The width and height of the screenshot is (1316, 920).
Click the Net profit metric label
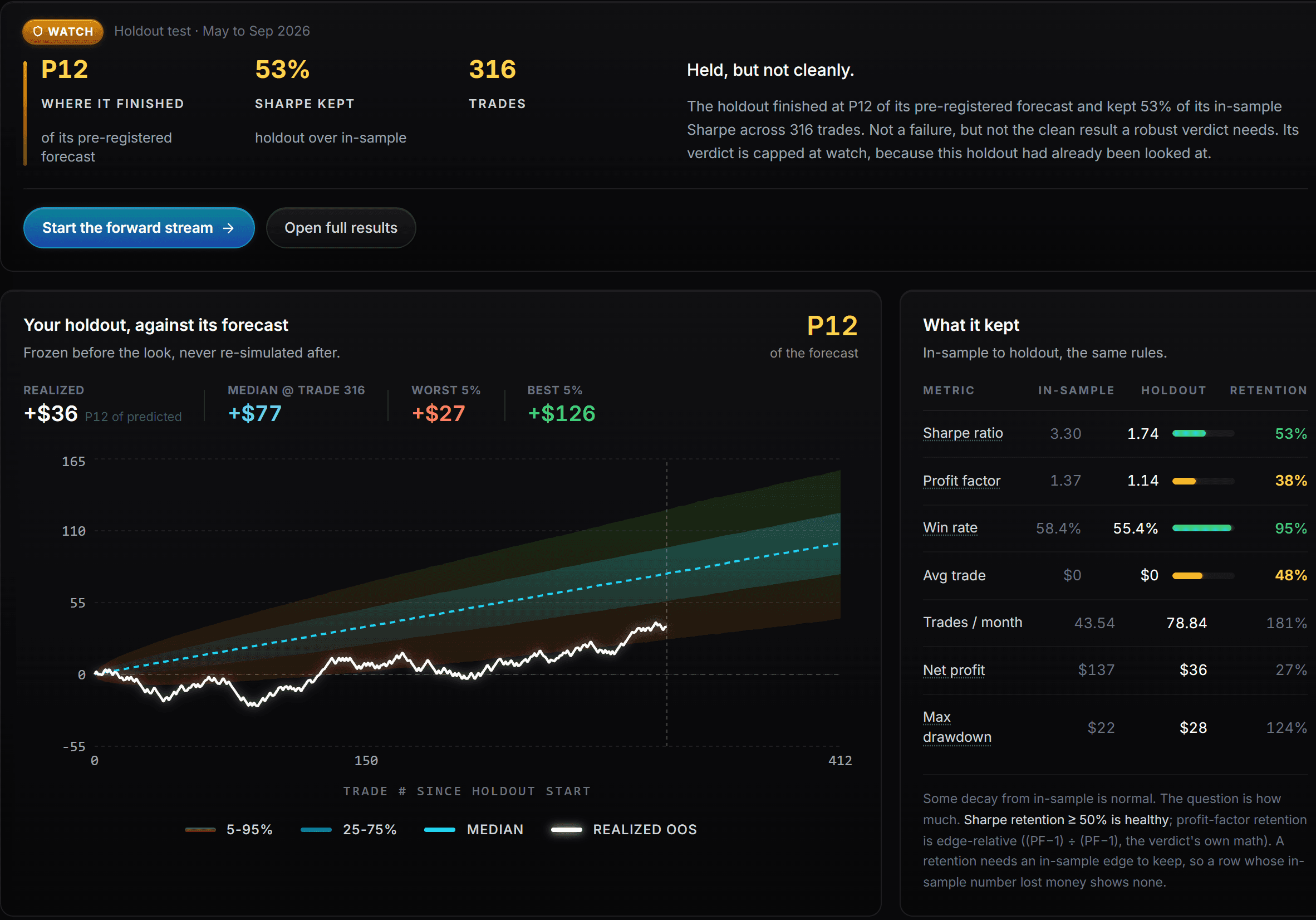953,670
